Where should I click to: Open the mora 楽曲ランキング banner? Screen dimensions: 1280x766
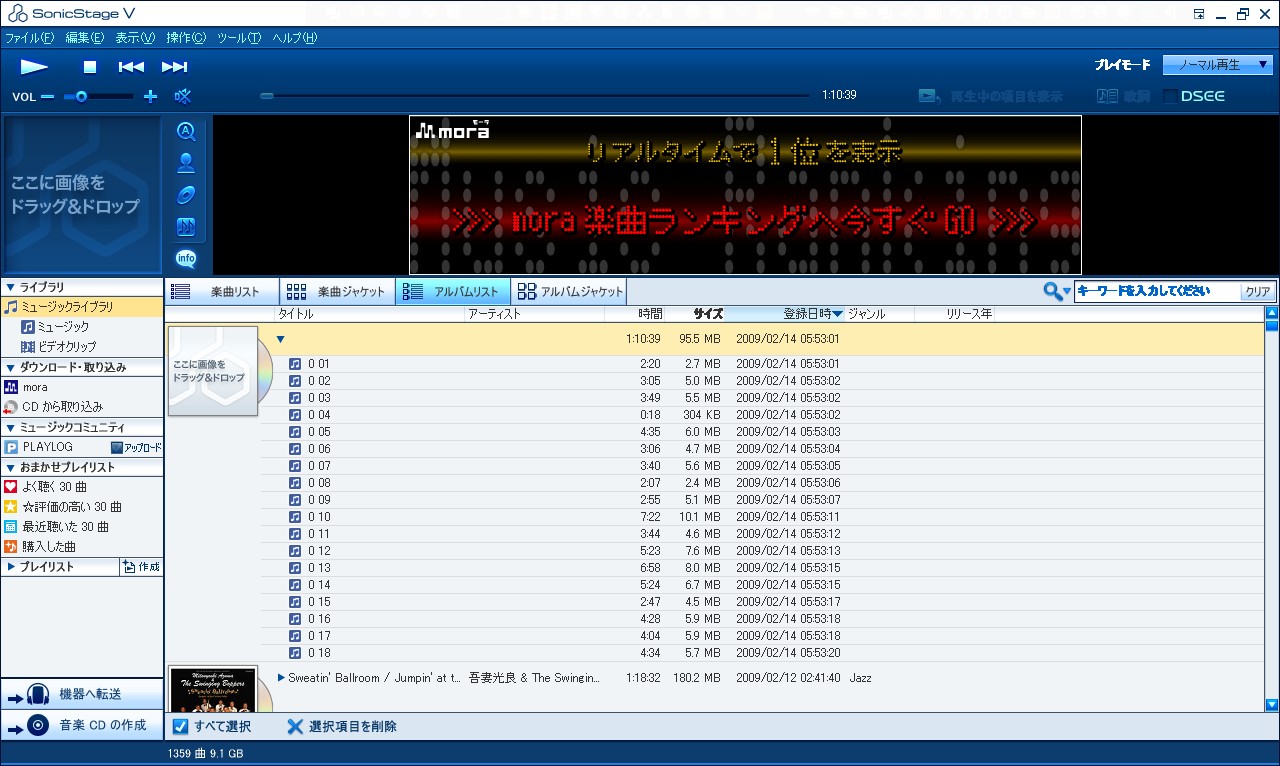pyautogui.click(x=745, y=195)
